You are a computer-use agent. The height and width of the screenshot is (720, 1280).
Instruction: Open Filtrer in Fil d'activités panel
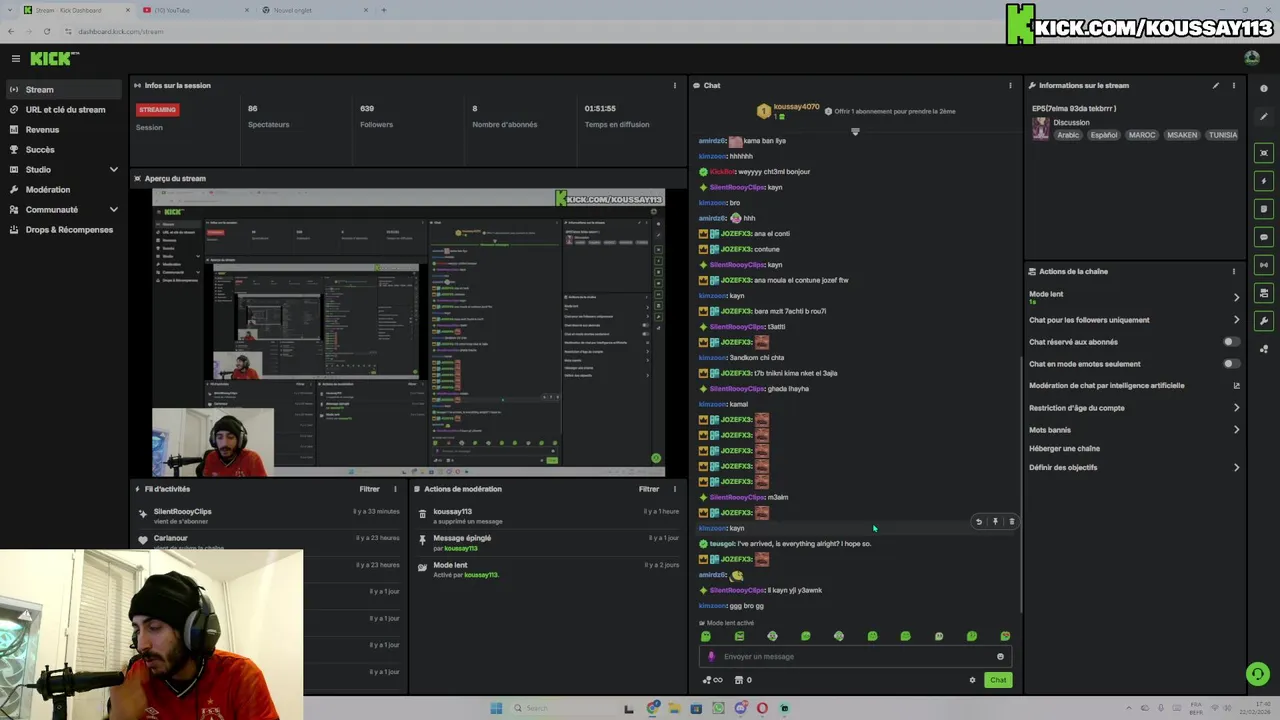tap(369, 489)
